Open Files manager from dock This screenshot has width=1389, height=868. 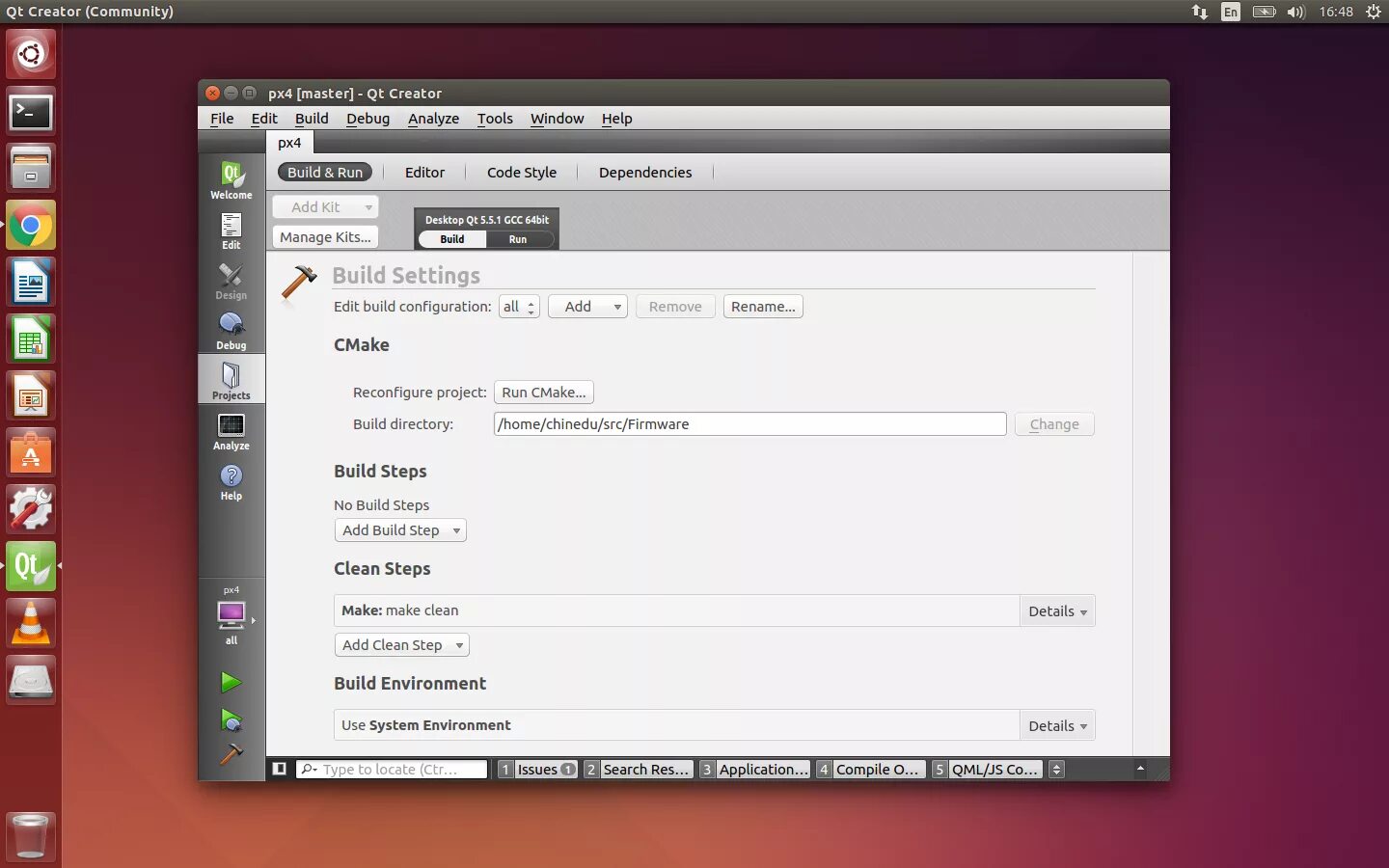point(31,169)
